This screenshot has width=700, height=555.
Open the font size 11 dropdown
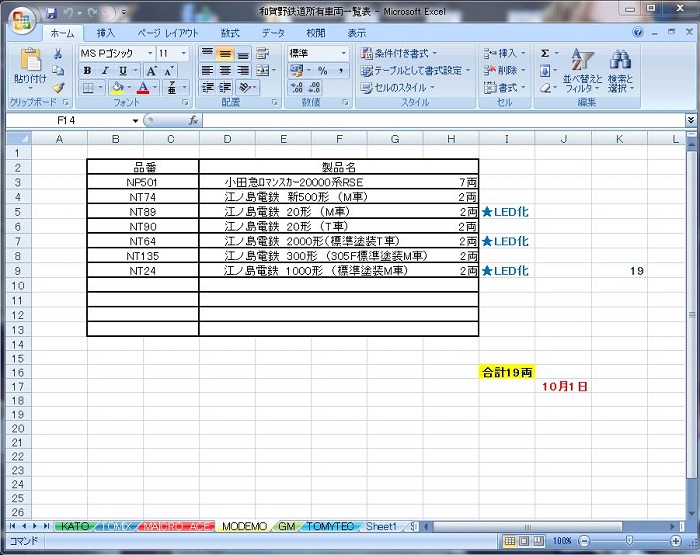tap(183, 54)
